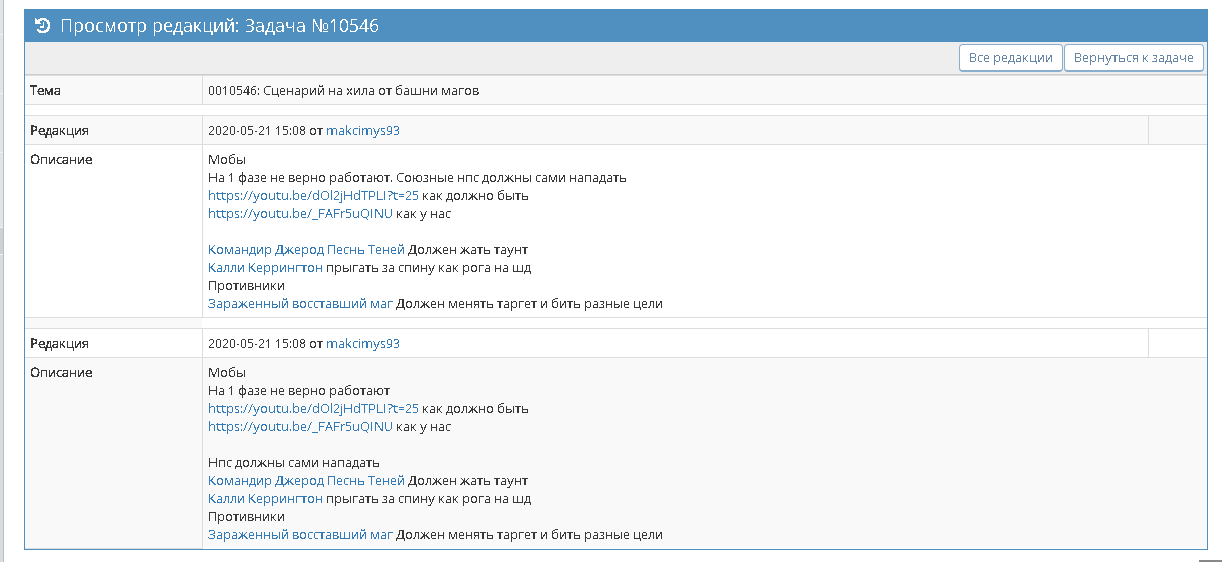Click the "Описание" label of the upper revision

coord(61,160)
